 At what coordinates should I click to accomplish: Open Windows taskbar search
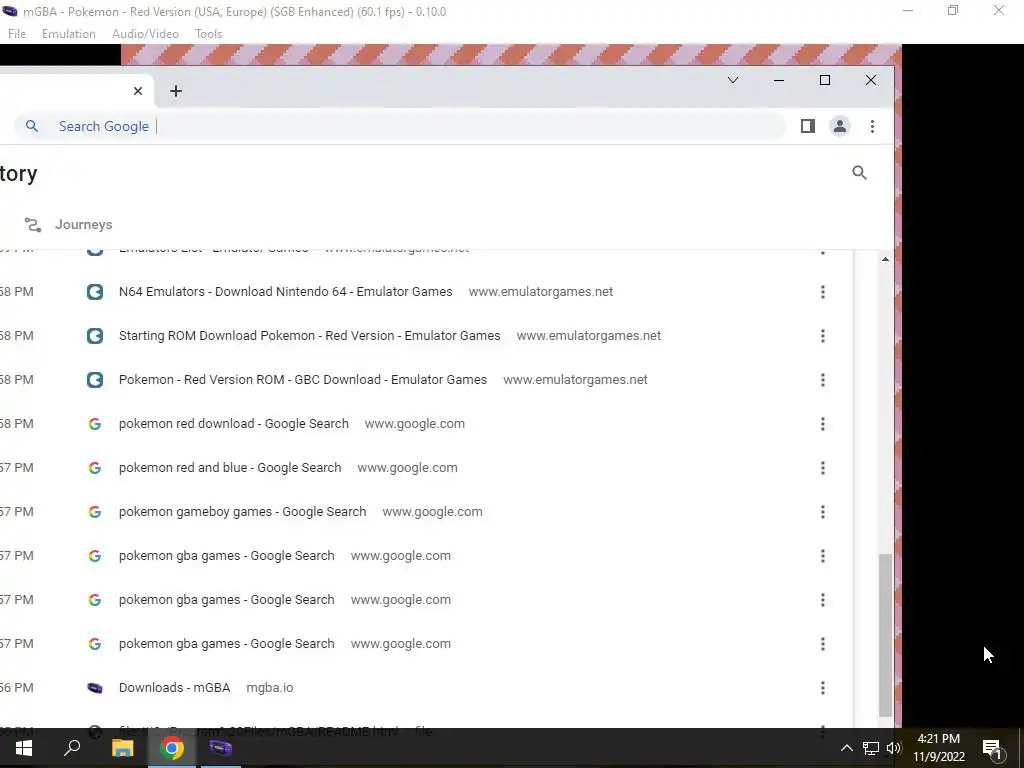point(72,748)
